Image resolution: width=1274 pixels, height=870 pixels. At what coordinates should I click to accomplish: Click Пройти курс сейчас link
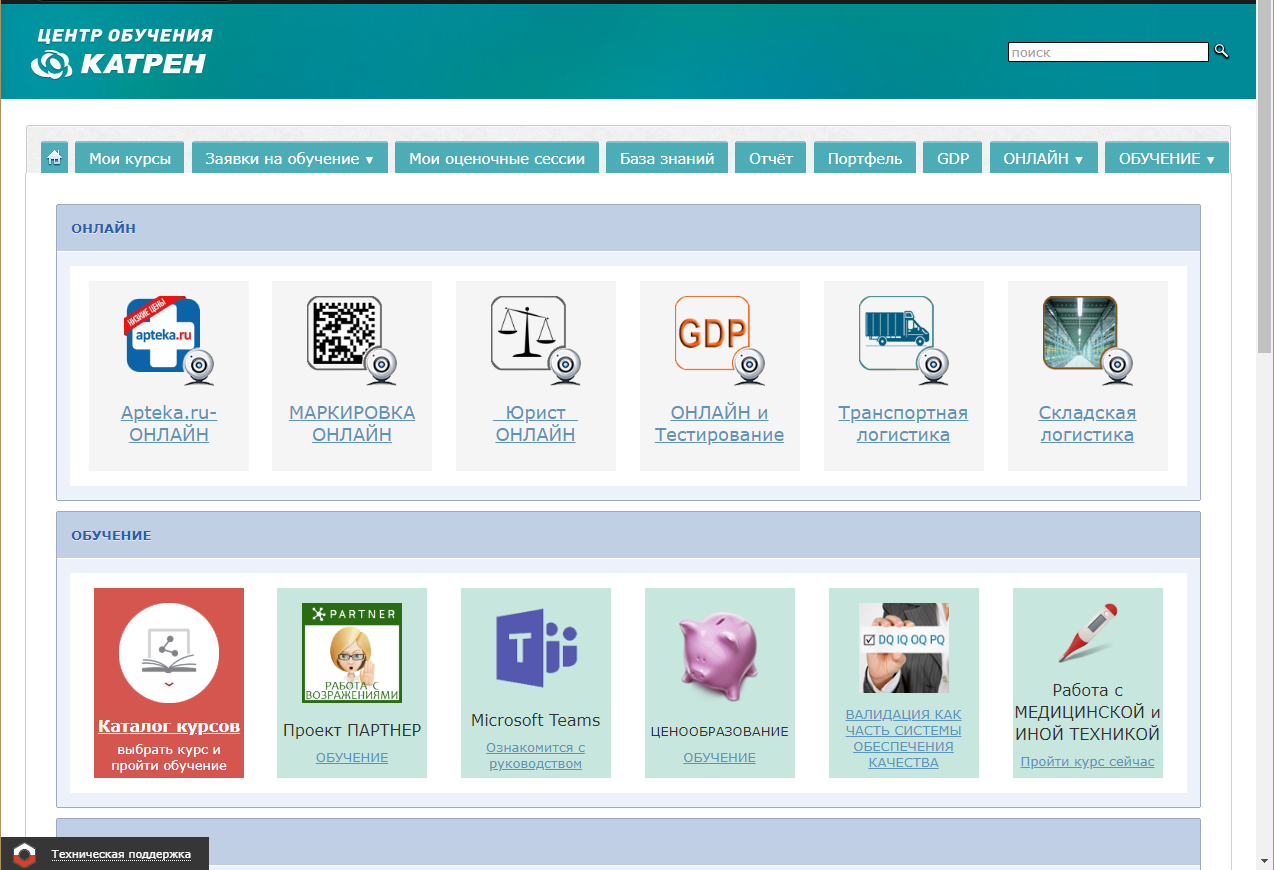[x=1088, y=762]
